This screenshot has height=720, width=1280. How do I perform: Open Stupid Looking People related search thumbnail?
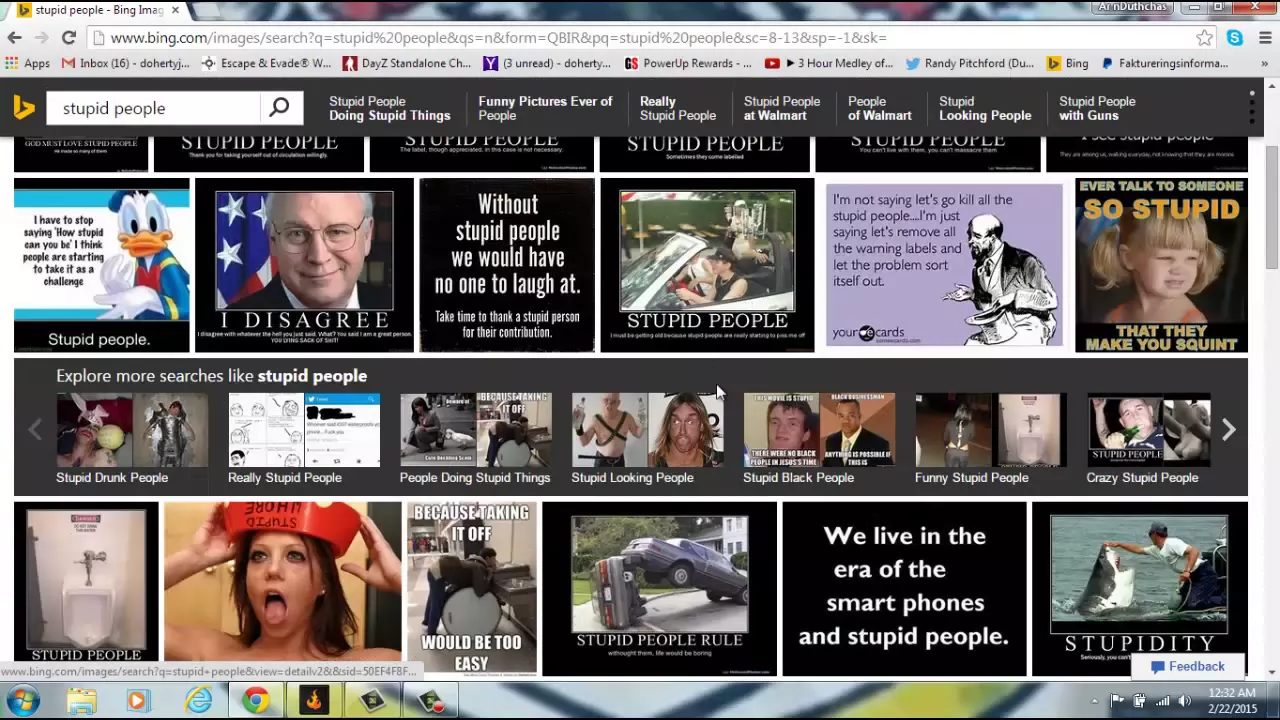coord(647,439)
